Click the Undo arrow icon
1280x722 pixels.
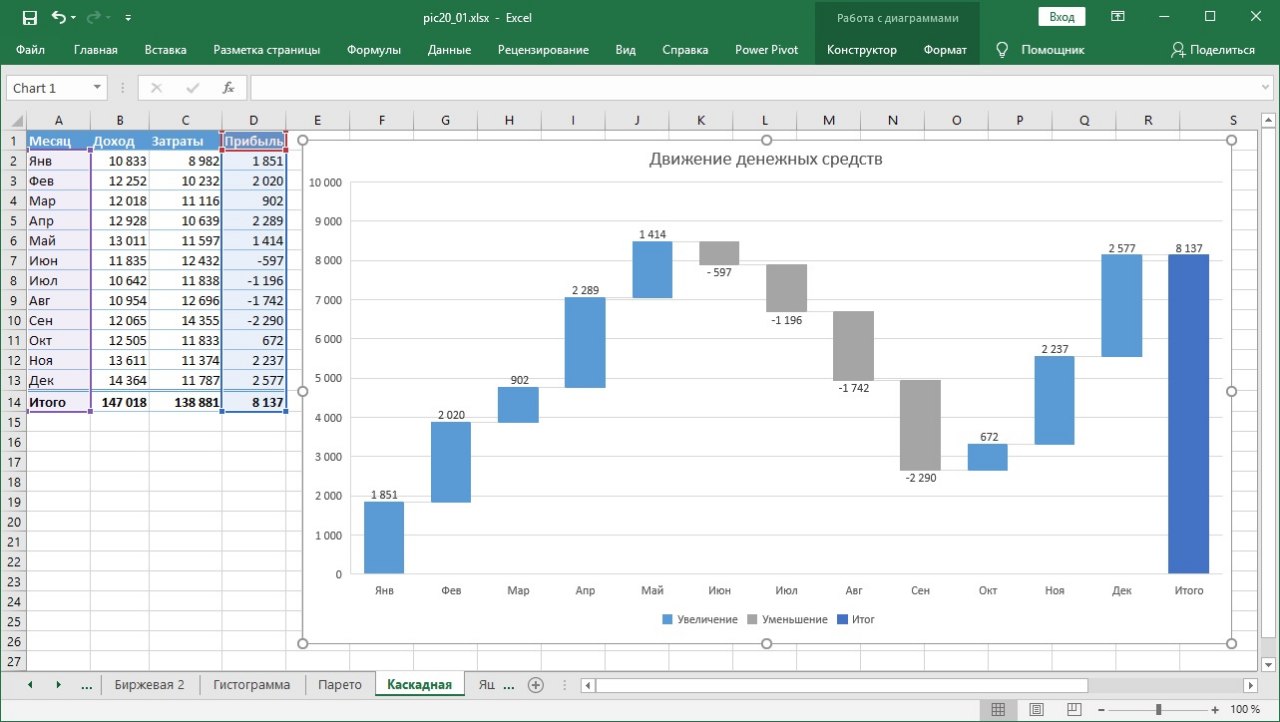click(x=59, y=17)
